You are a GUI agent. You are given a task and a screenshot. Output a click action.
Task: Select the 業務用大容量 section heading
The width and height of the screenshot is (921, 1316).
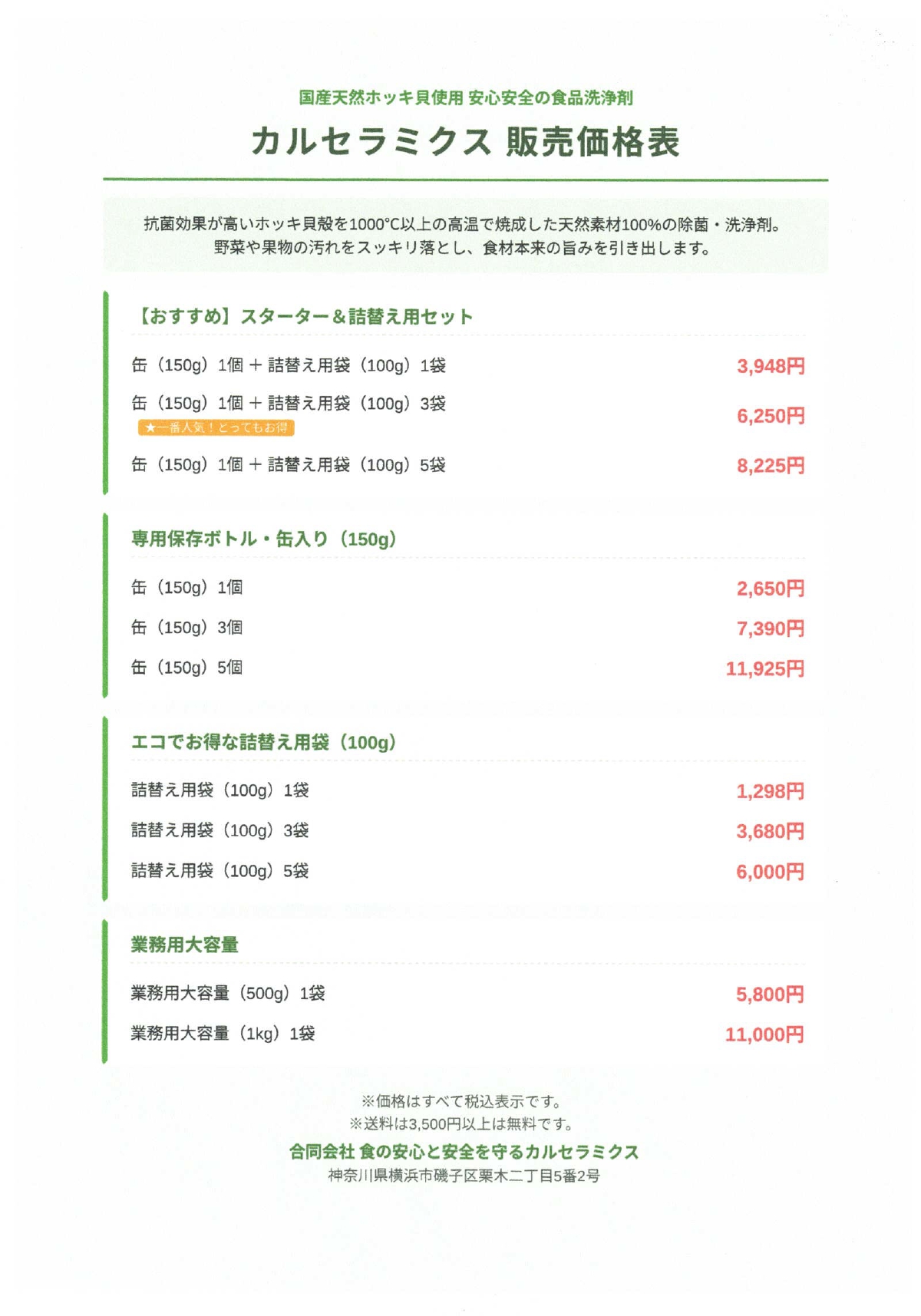[185, 945]
